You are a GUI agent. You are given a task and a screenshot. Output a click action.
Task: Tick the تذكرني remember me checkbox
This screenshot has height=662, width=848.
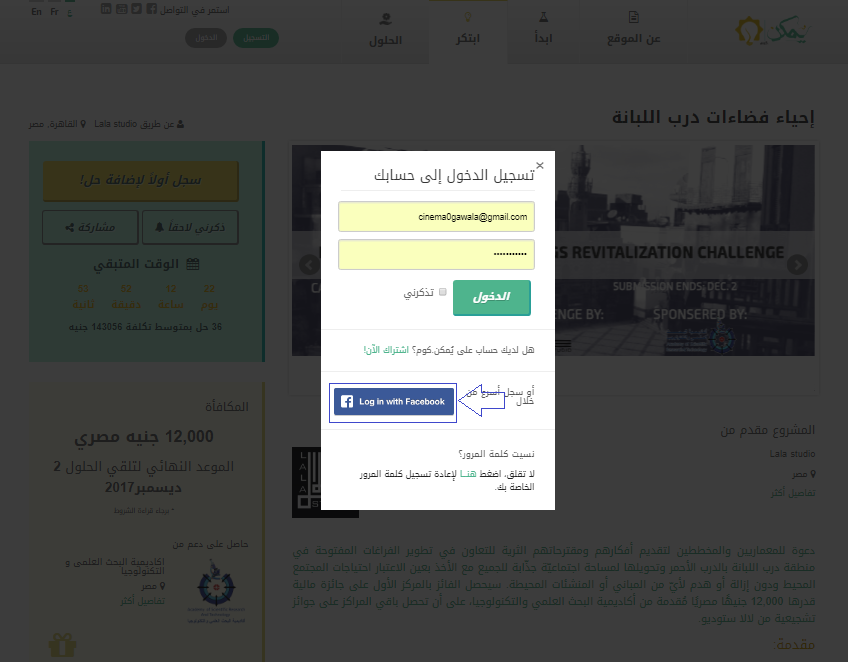pyautogui.click(x=442, y=293)
